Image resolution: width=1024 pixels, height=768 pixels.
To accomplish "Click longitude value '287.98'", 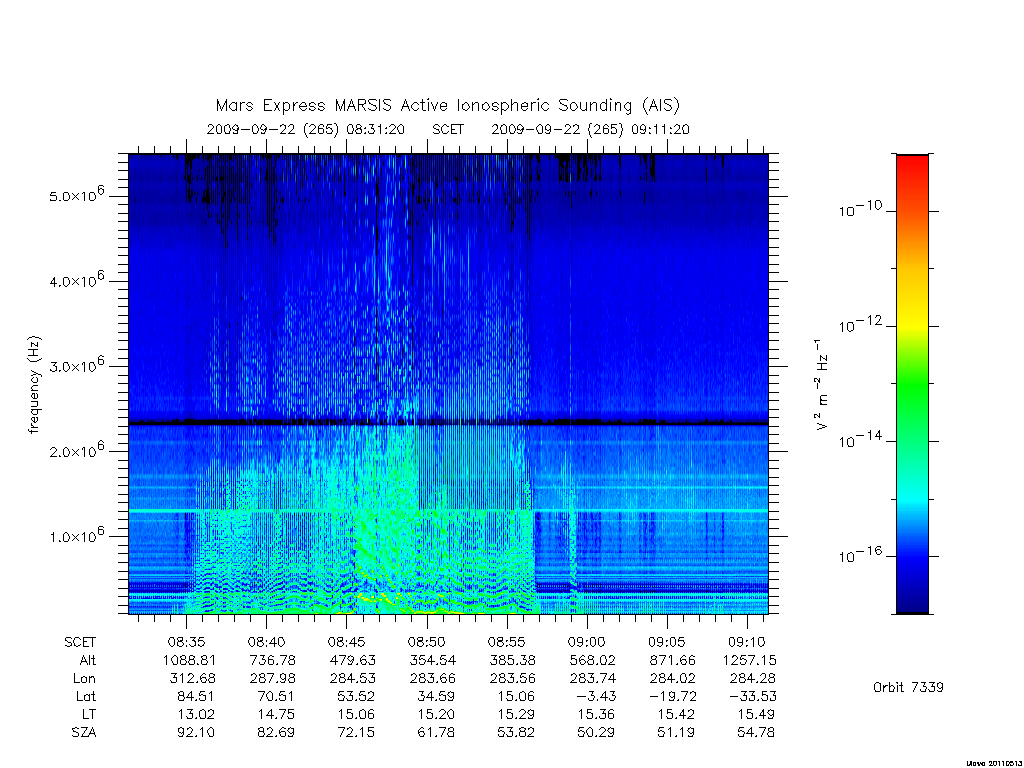I will point(272,679).
